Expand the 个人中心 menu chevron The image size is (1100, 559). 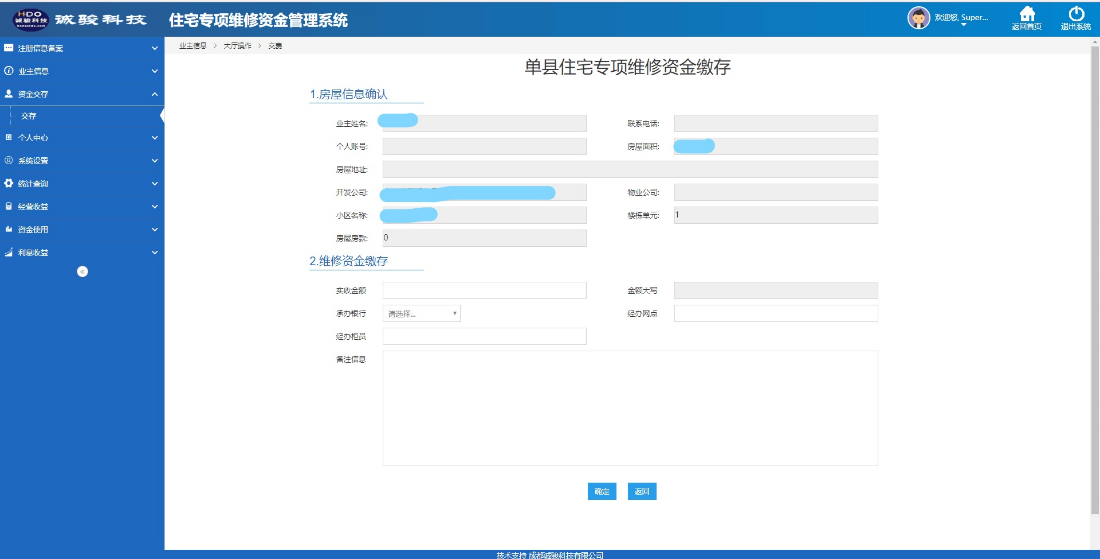pos(155,138)
